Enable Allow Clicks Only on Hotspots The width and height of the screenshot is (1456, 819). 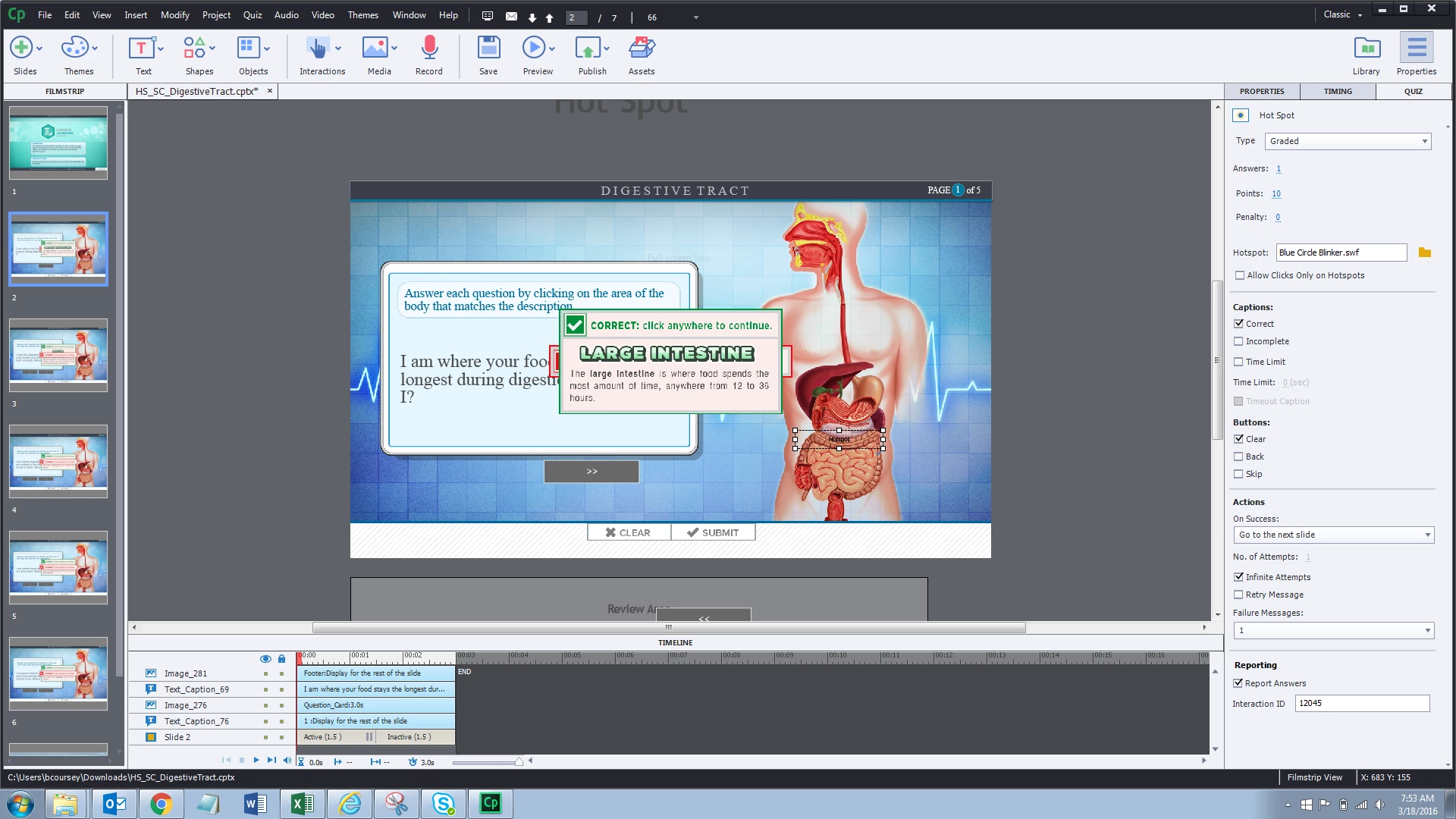coord(1240,275)
